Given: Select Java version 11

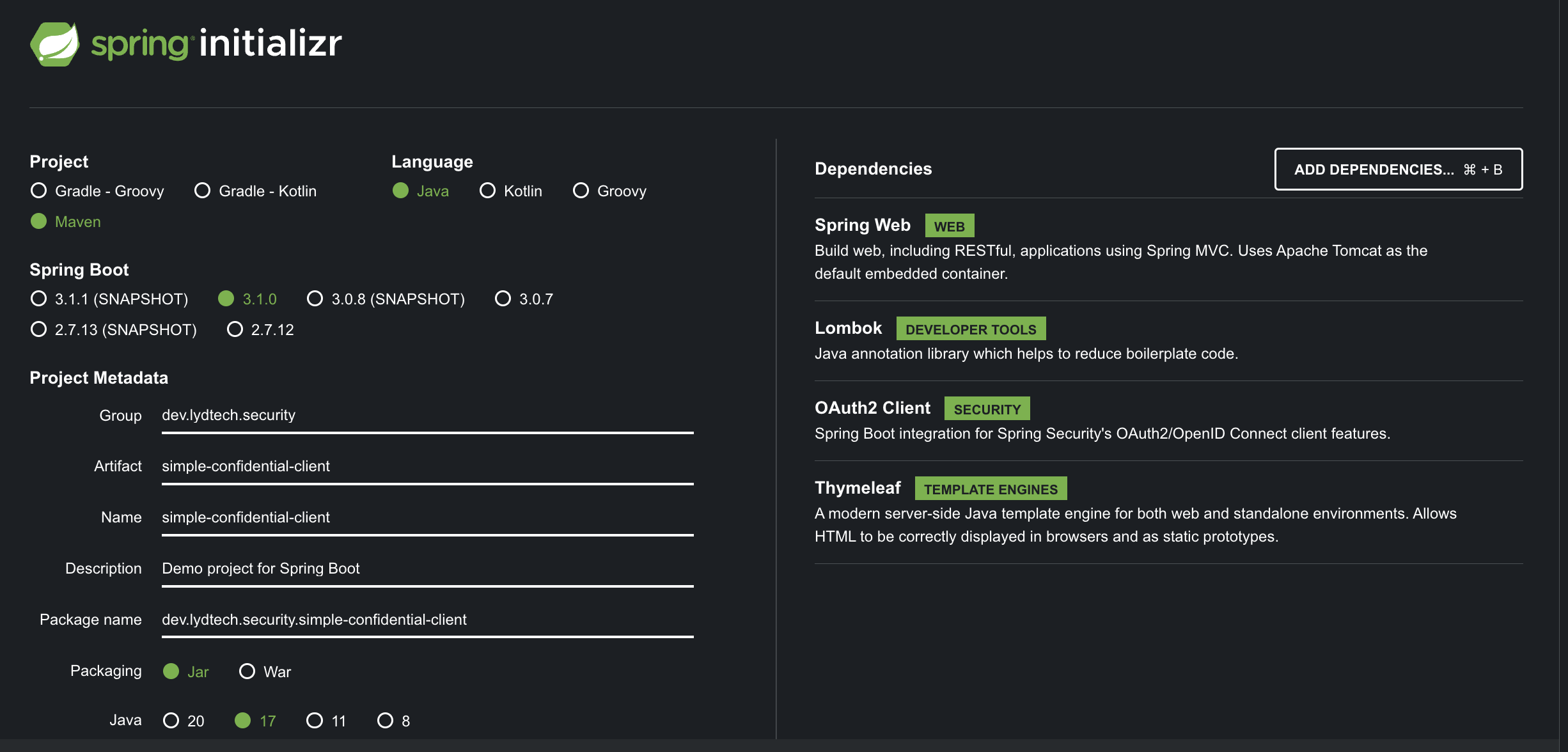Looking at the screenshot, I should click(x=326, y=721).
